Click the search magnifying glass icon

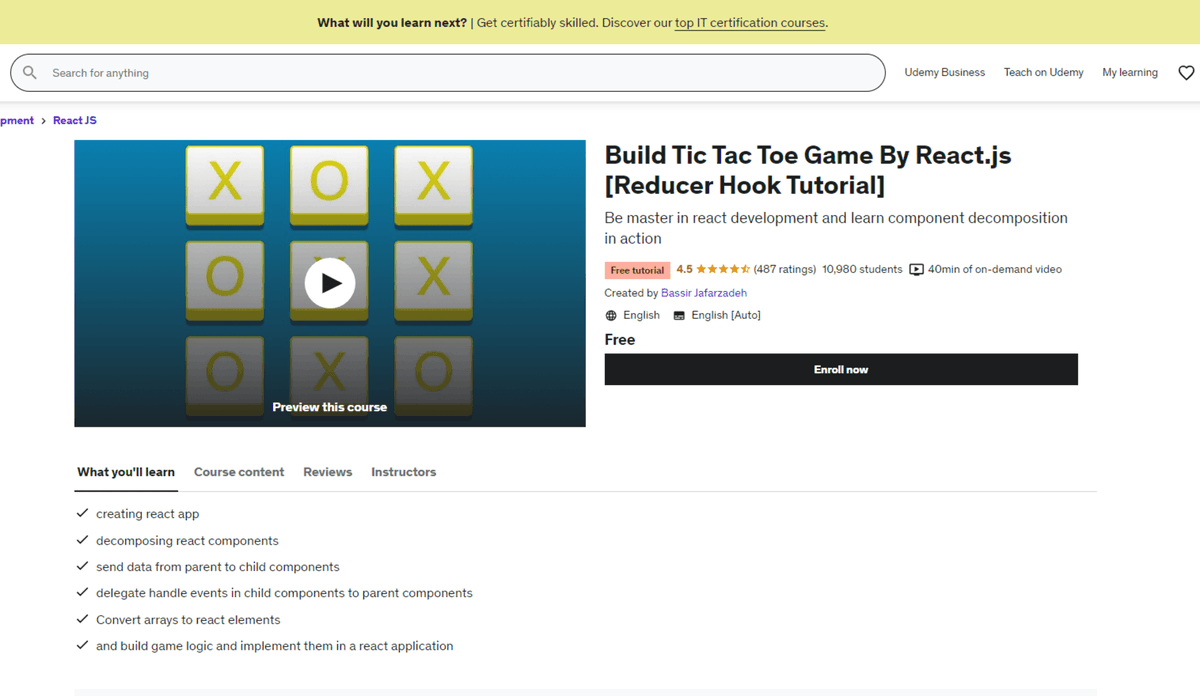(x=28, y=72)
